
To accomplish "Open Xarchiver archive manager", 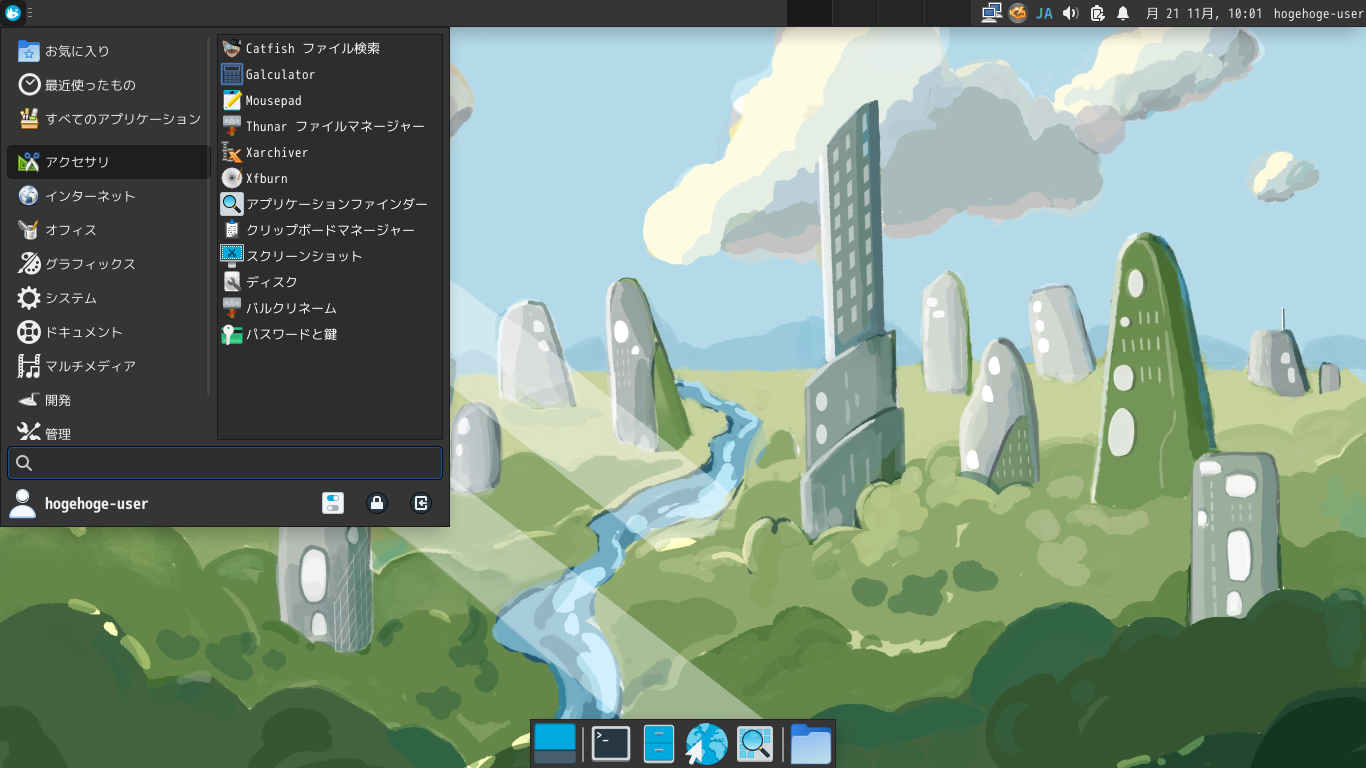I will coord(330,152).
